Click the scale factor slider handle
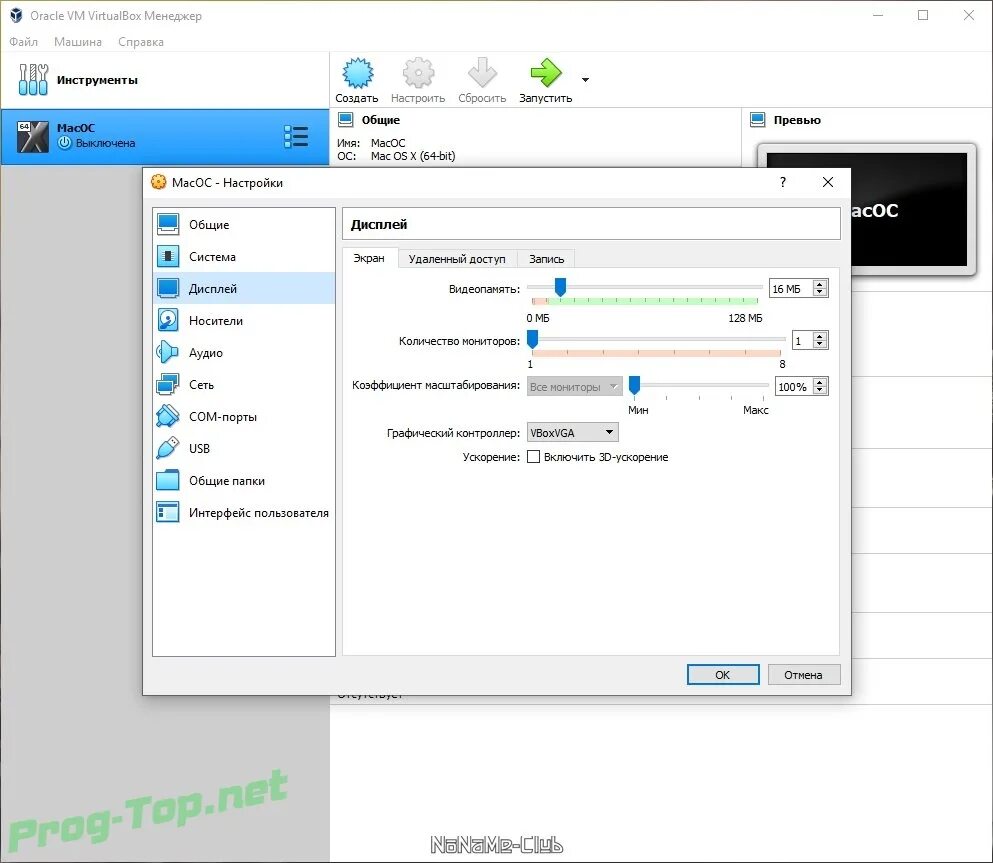 click(634, 385)
